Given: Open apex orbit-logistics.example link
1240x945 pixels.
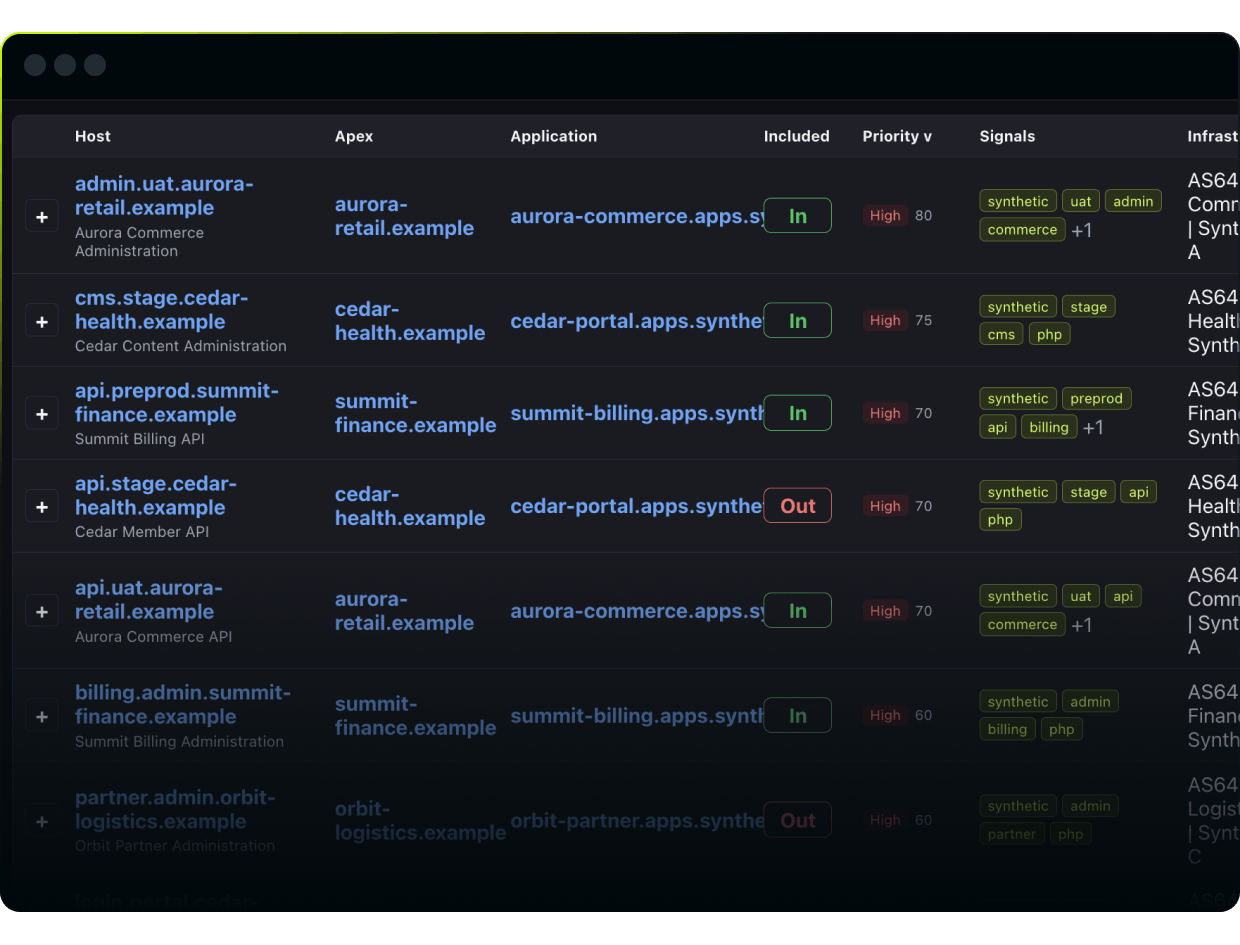Looking at the screenshot, I should point(421,821).
